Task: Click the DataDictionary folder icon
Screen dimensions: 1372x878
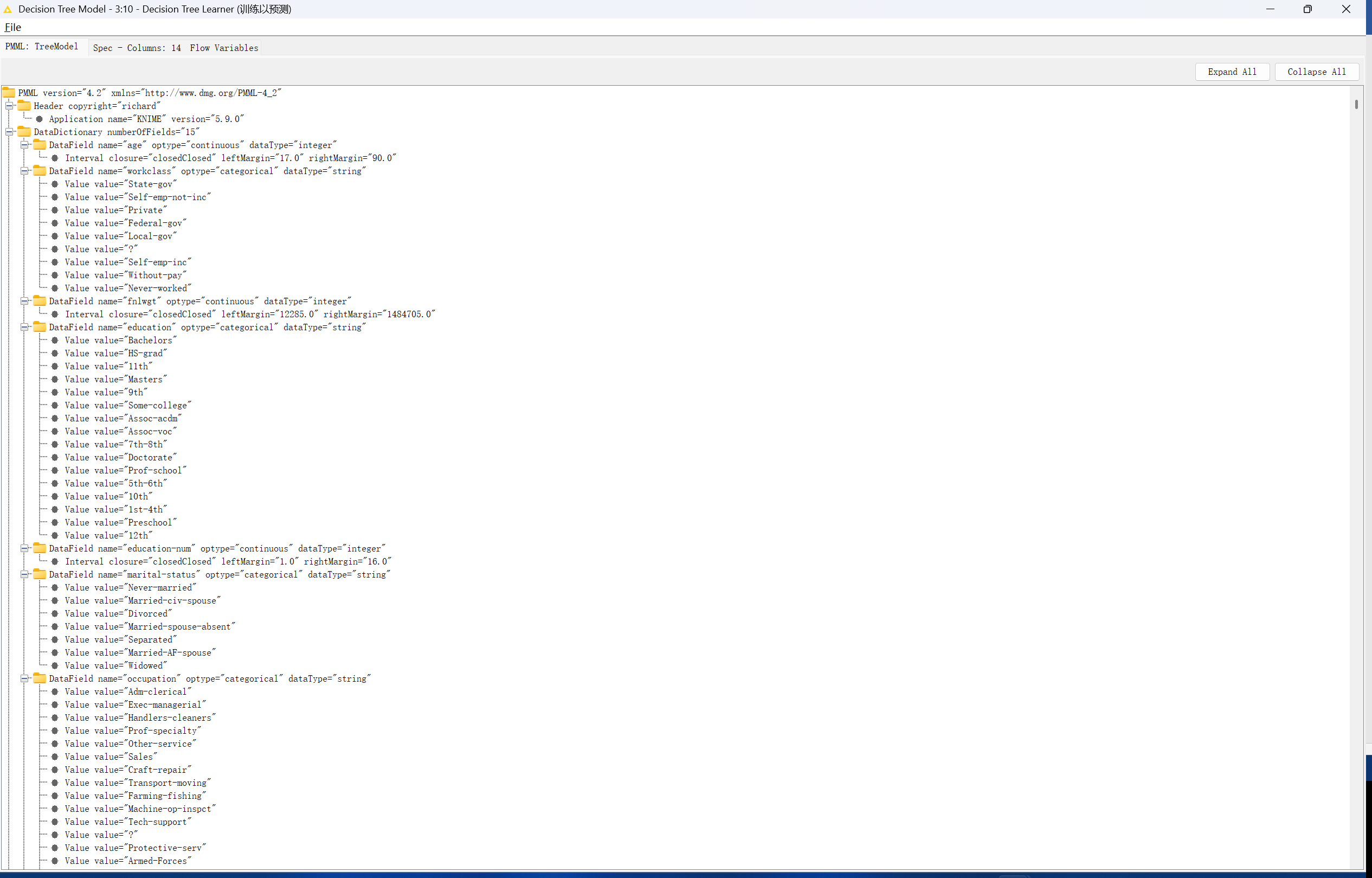Action: [24, 132]
